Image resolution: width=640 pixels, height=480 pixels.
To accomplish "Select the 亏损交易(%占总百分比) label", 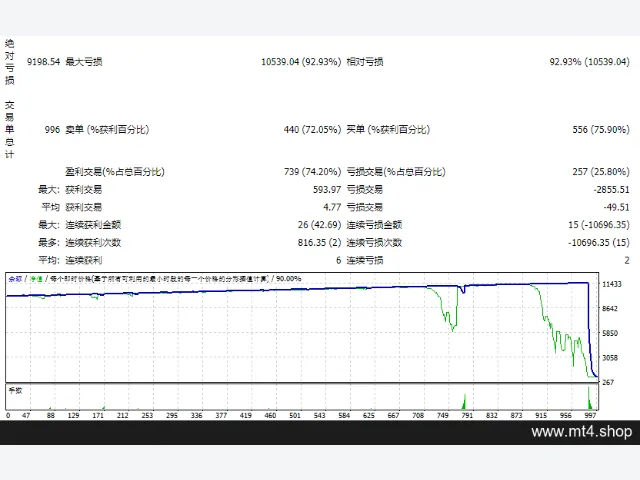I will [396, 171].
